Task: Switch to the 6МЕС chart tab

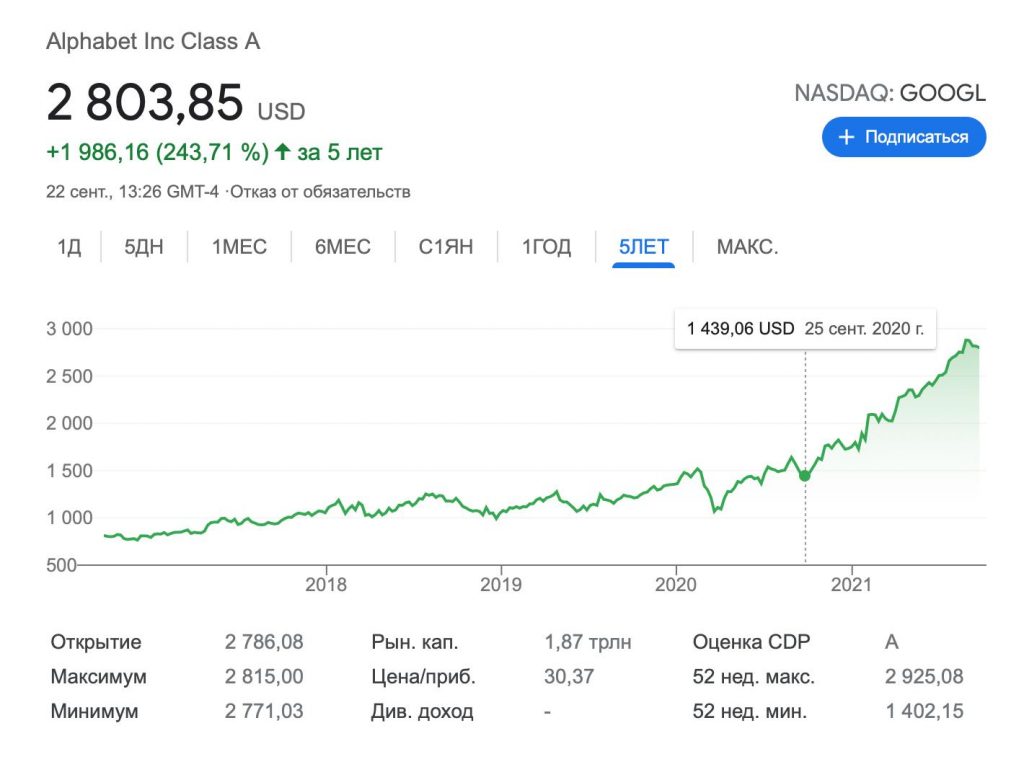Action: [343, 247]
